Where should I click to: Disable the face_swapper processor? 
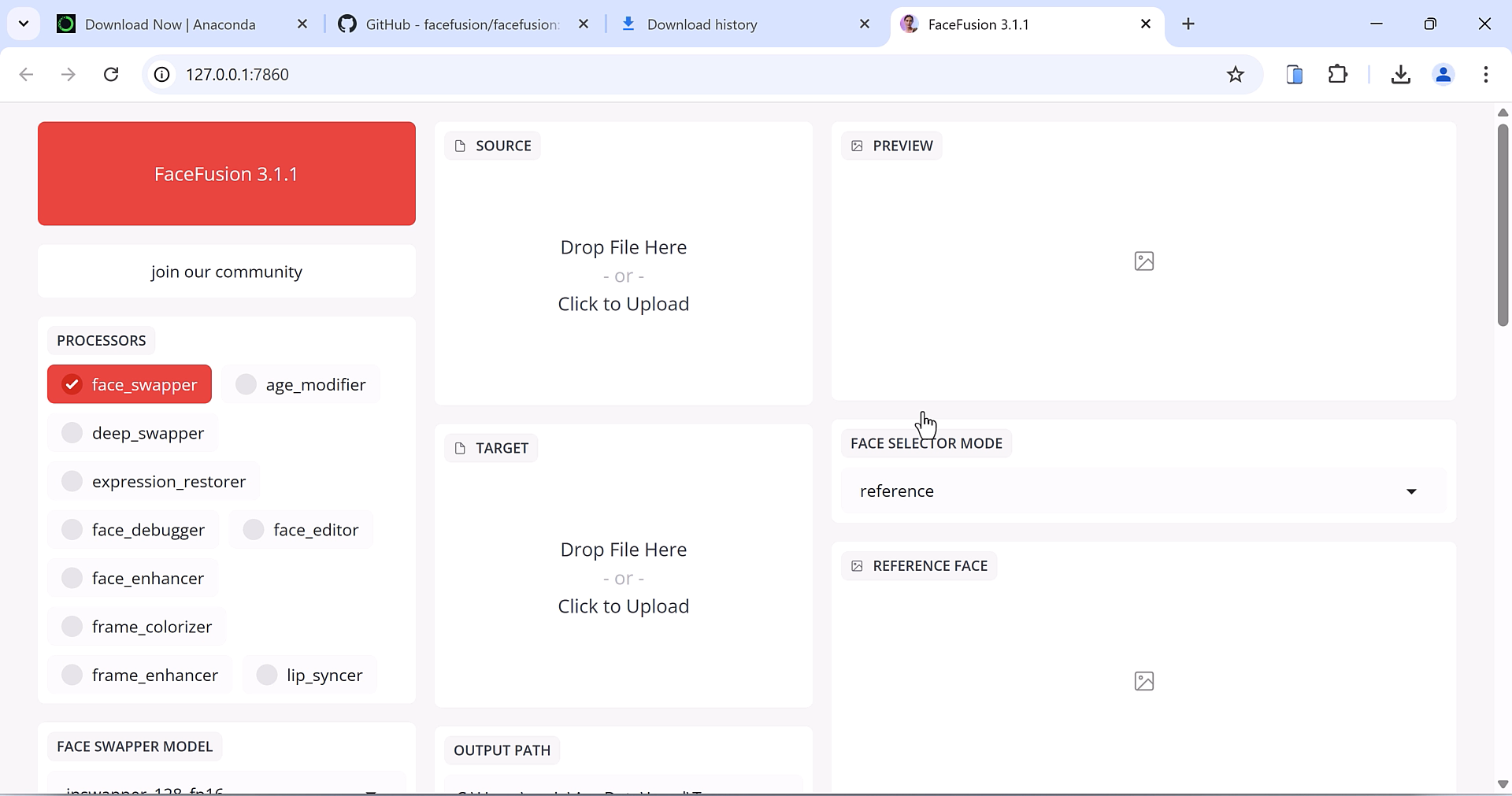point(129,384)
